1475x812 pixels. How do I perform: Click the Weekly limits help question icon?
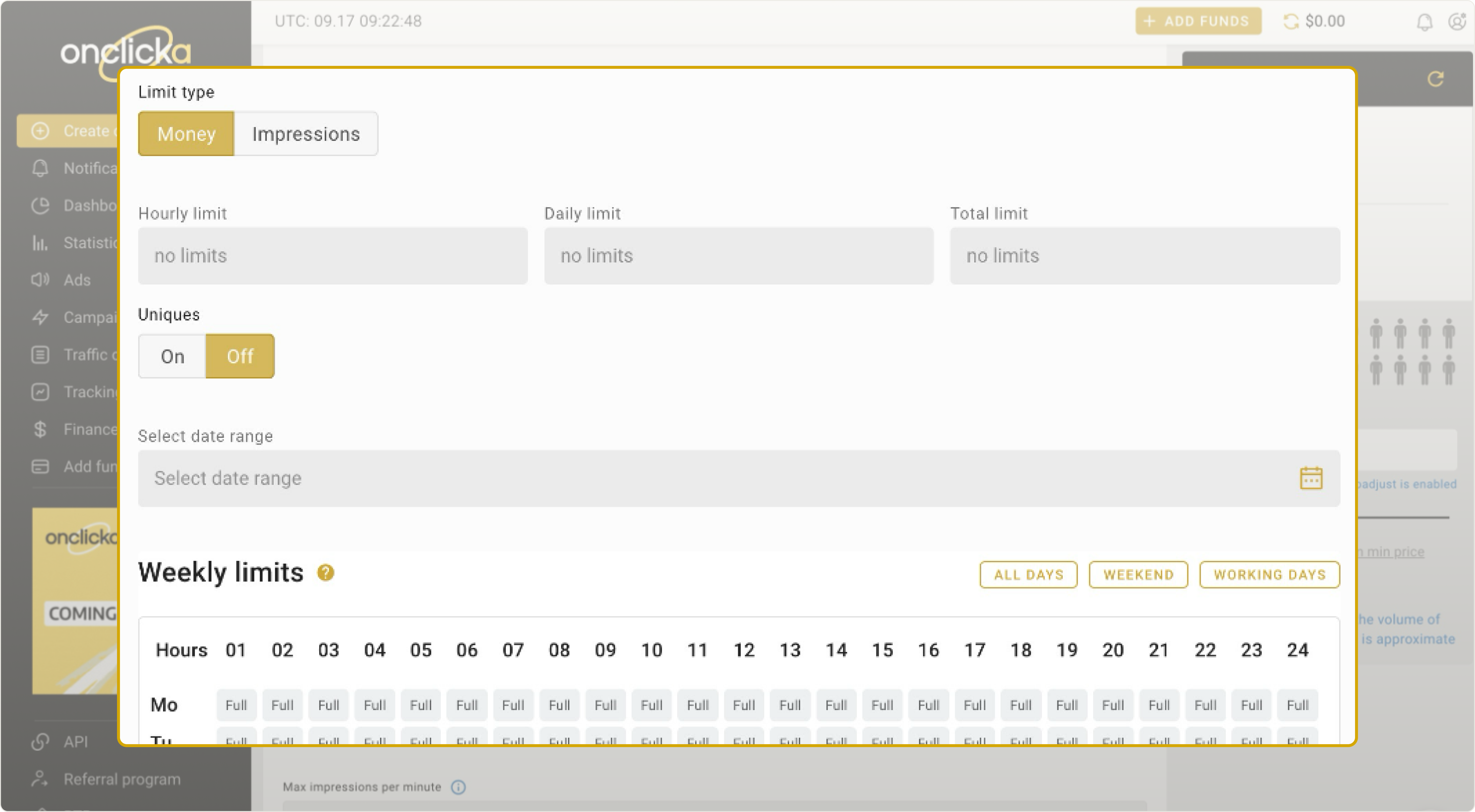click(x=325, y=573)
